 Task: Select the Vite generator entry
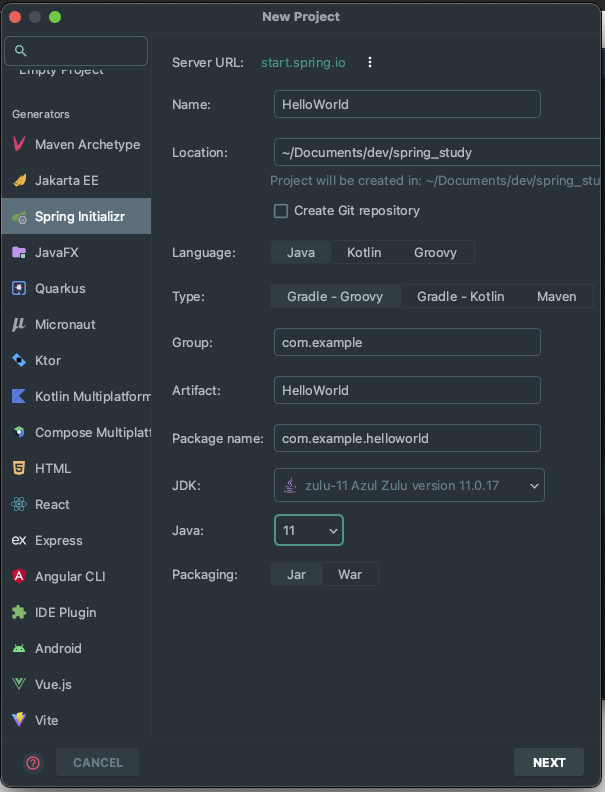click(x=76, y=720)
